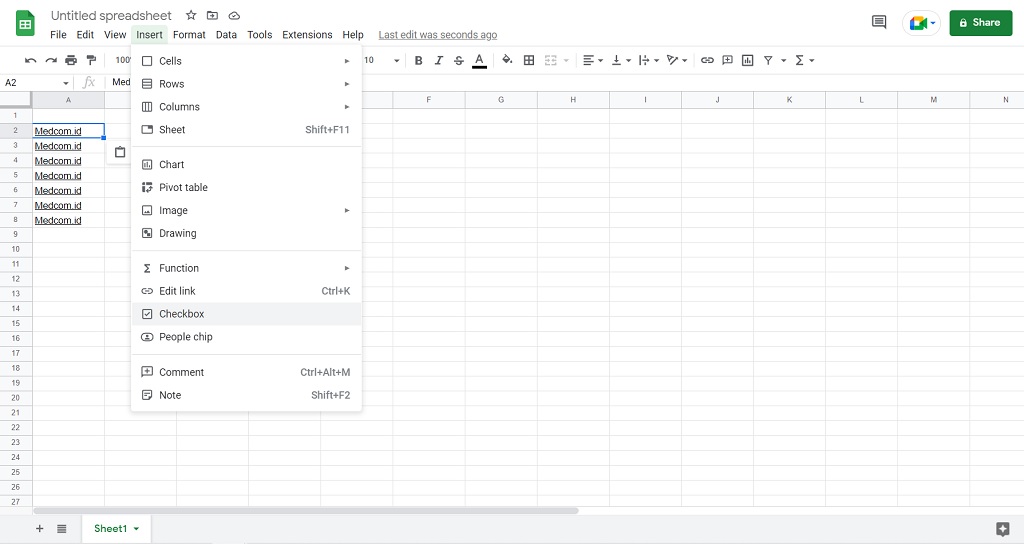Star the Untitled spreadsheet
The image size is (1024, 544).
click(191, 15)
